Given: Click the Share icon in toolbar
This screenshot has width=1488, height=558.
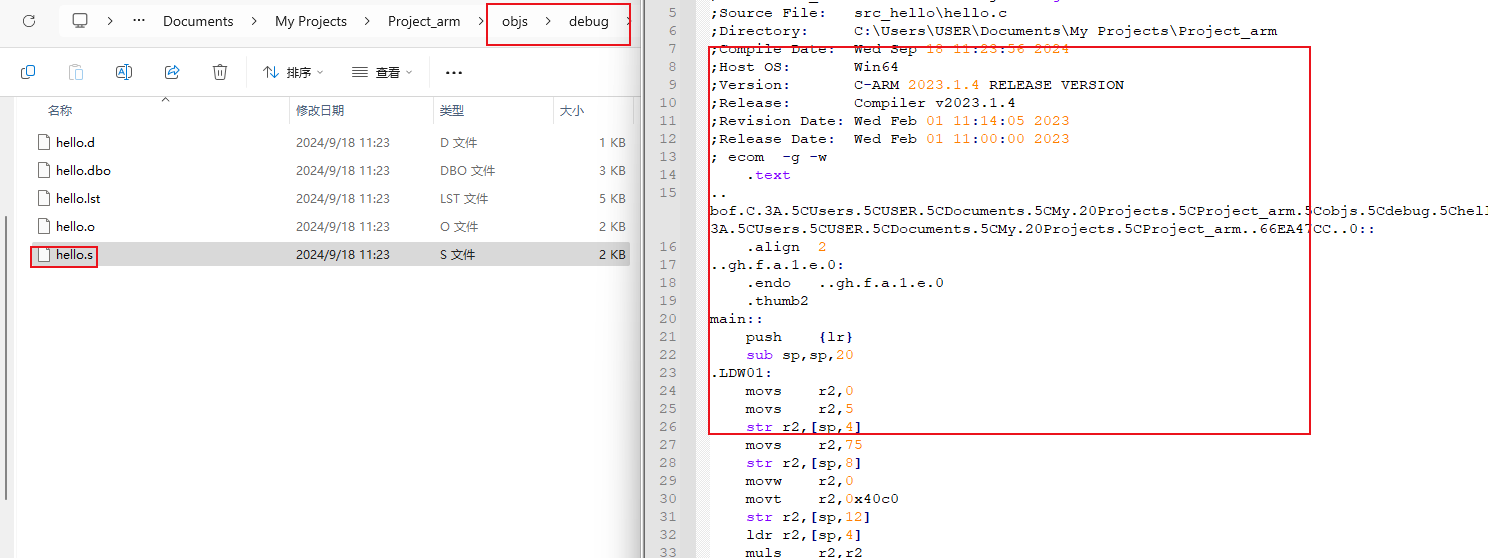Looking at the screenshot, I should (172, 72).
